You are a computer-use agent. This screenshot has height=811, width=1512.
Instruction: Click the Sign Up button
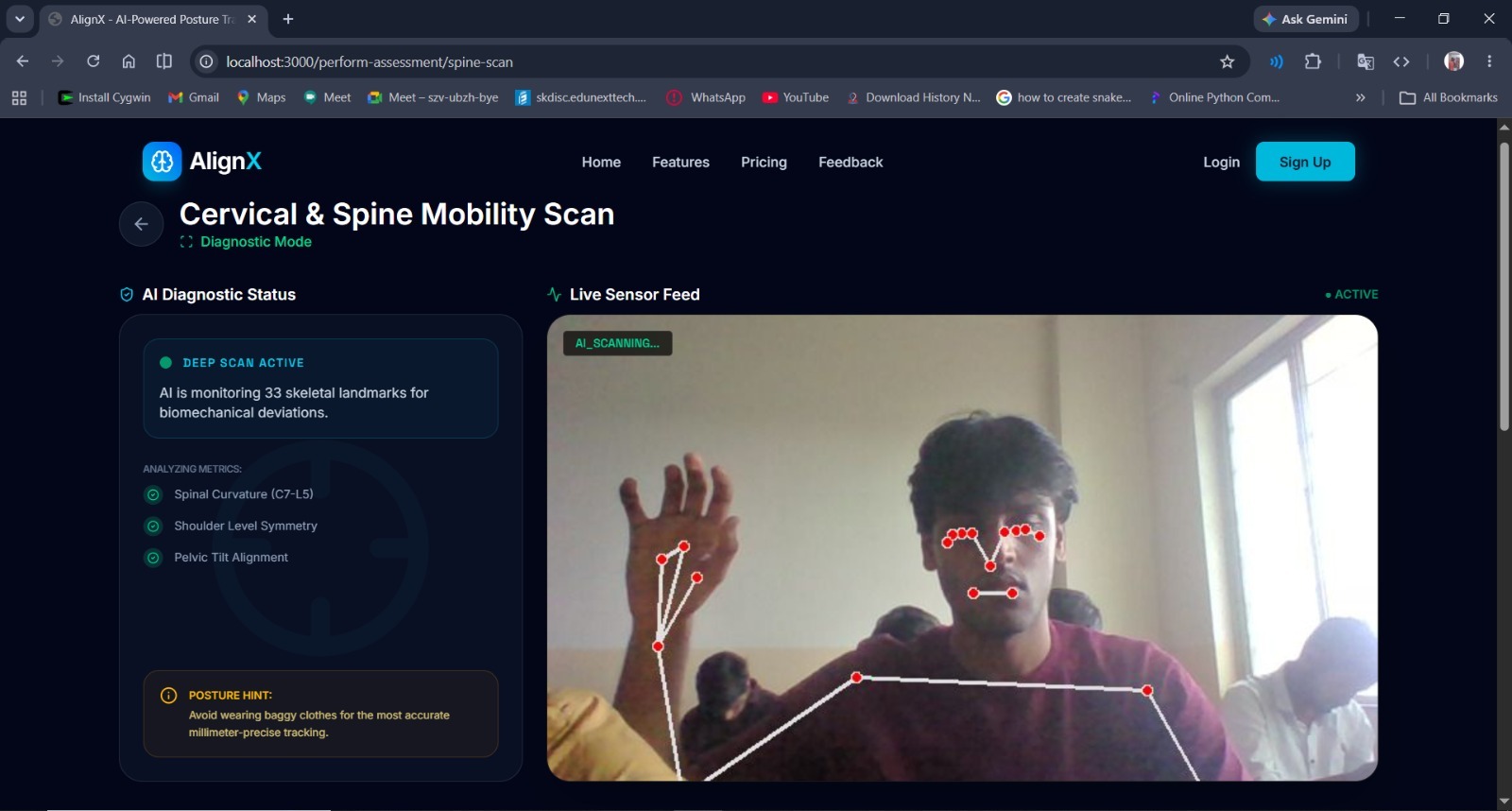coord(1305,162)
